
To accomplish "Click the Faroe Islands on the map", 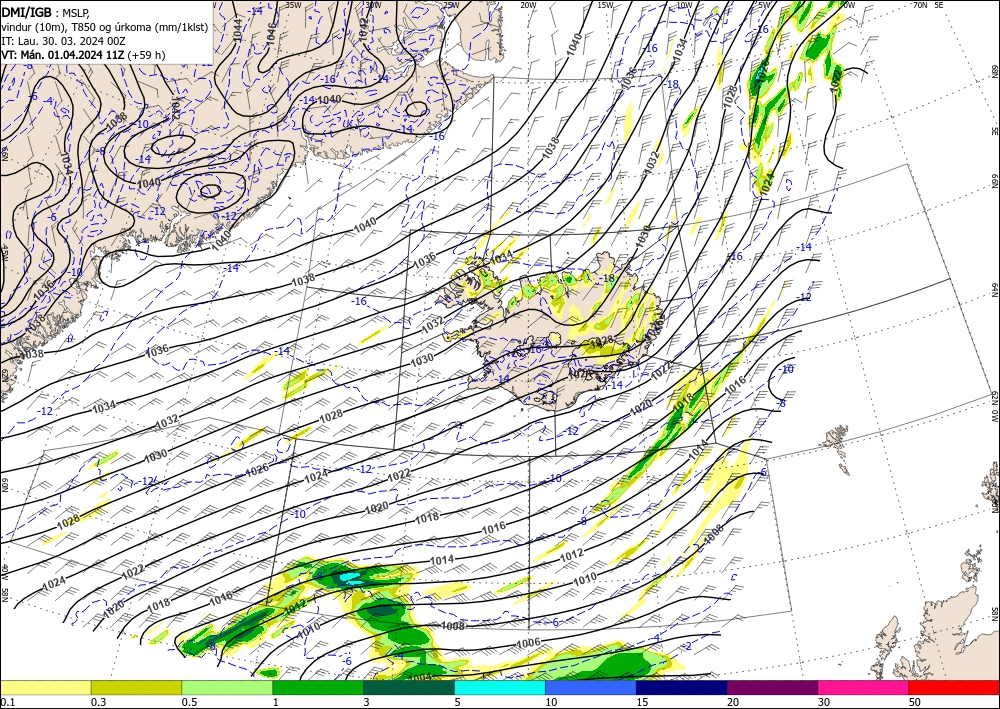I will coord(835,438).
